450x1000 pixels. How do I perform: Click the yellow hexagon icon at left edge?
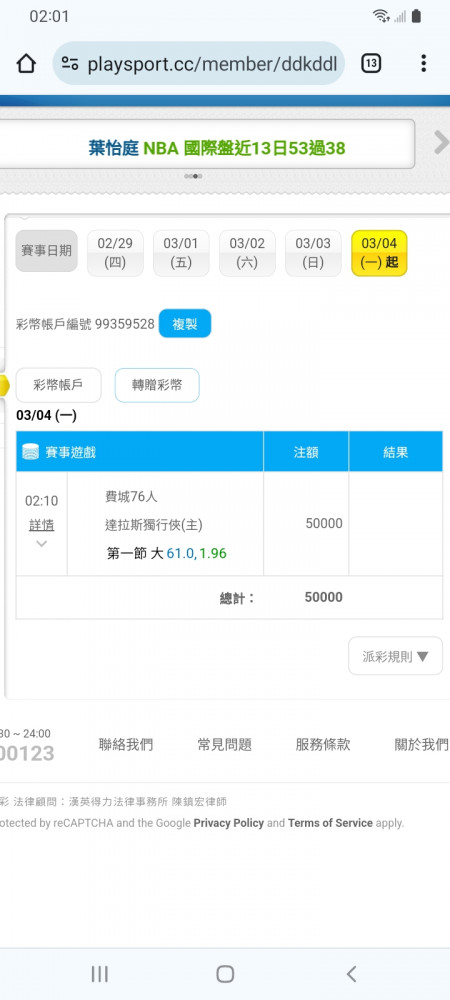point(4,386)
